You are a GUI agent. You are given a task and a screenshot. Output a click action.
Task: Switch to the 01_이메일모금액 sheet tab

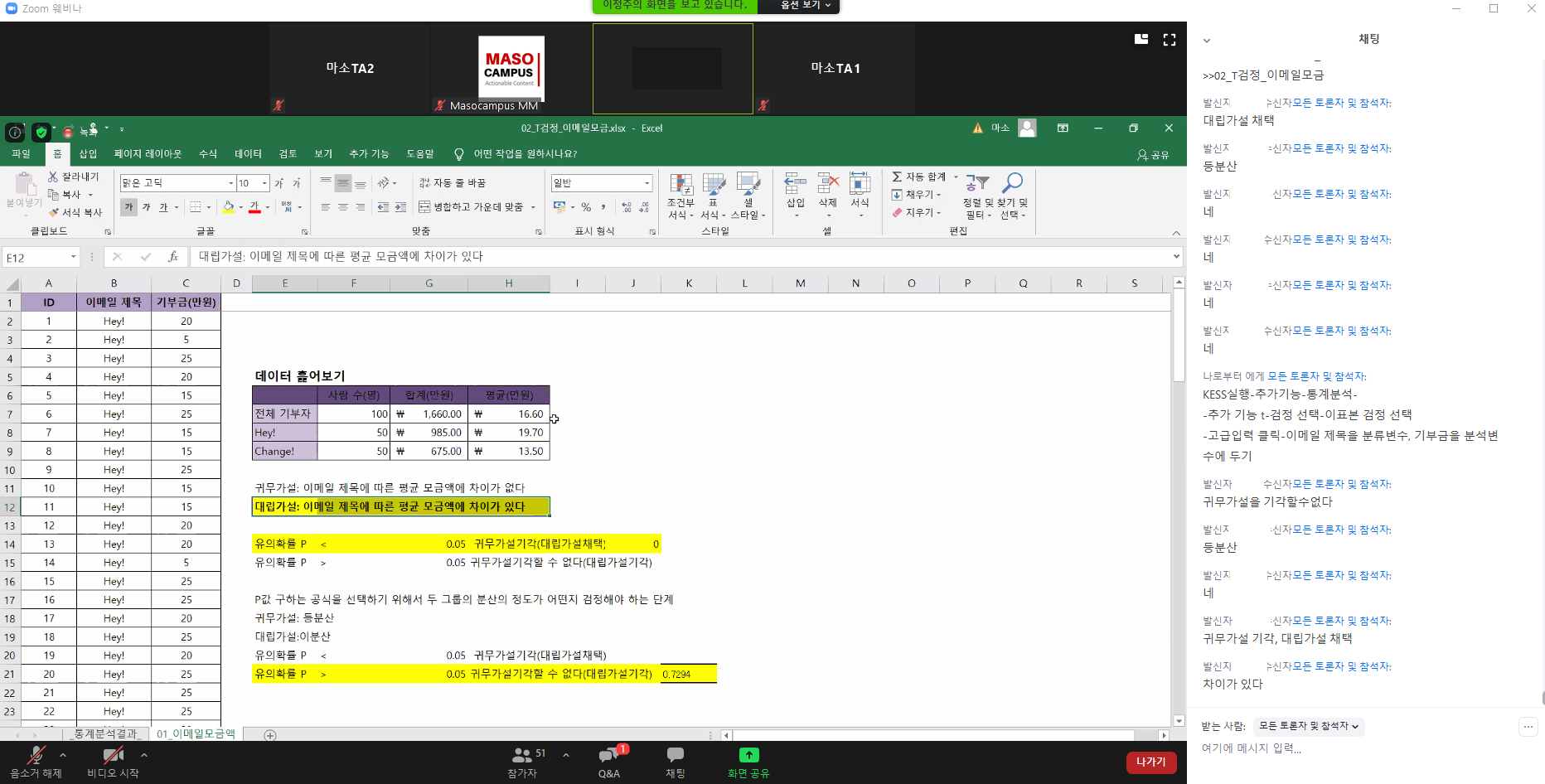(x=196, y=734)
